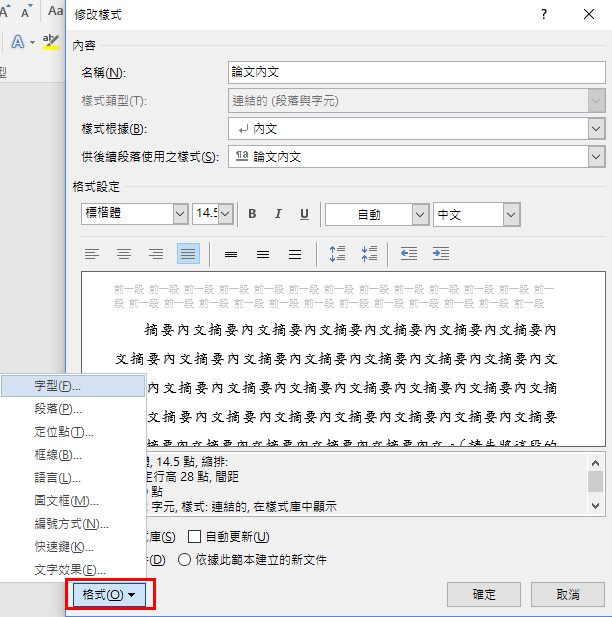612x617 pixels.
Task: Click the increase indent icon
Action: point(441,254)
